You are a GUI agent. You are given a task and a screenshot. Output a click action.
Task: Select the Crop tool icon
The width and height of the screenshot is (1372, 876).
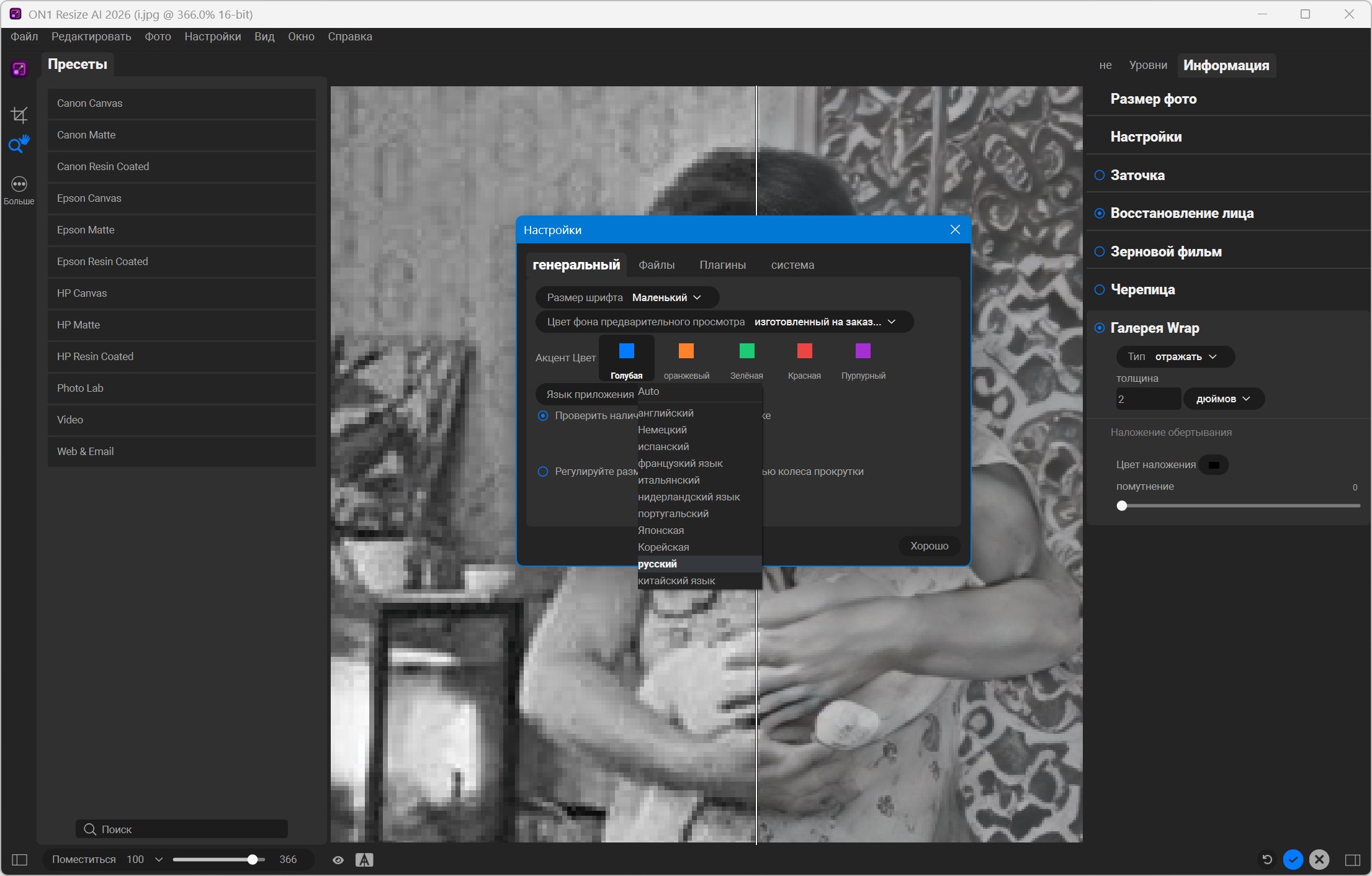point(19,115)
